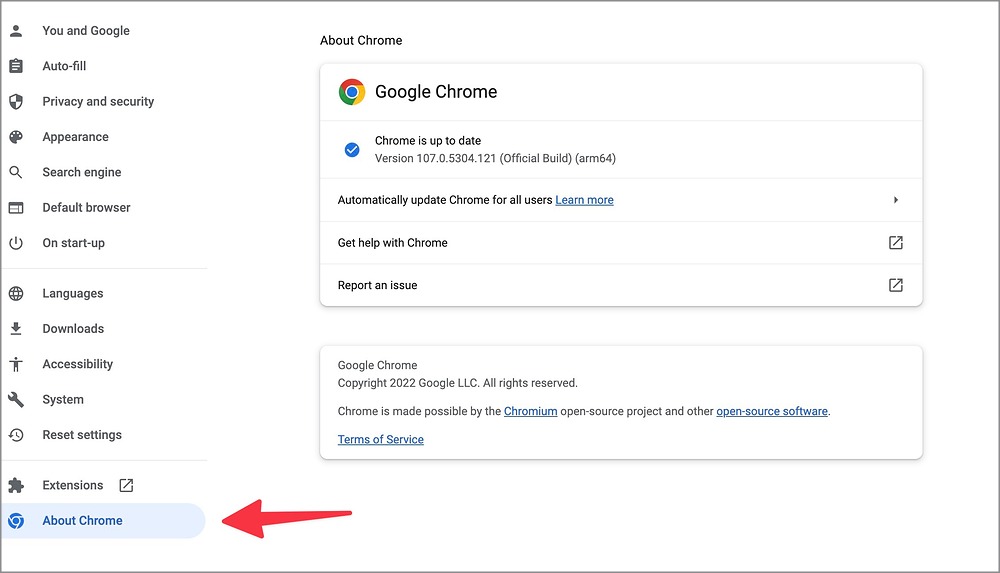Click the Copyright 2022 Google LLC text
Viewport: 1000px width, 573px height.
tap(458, 383)
